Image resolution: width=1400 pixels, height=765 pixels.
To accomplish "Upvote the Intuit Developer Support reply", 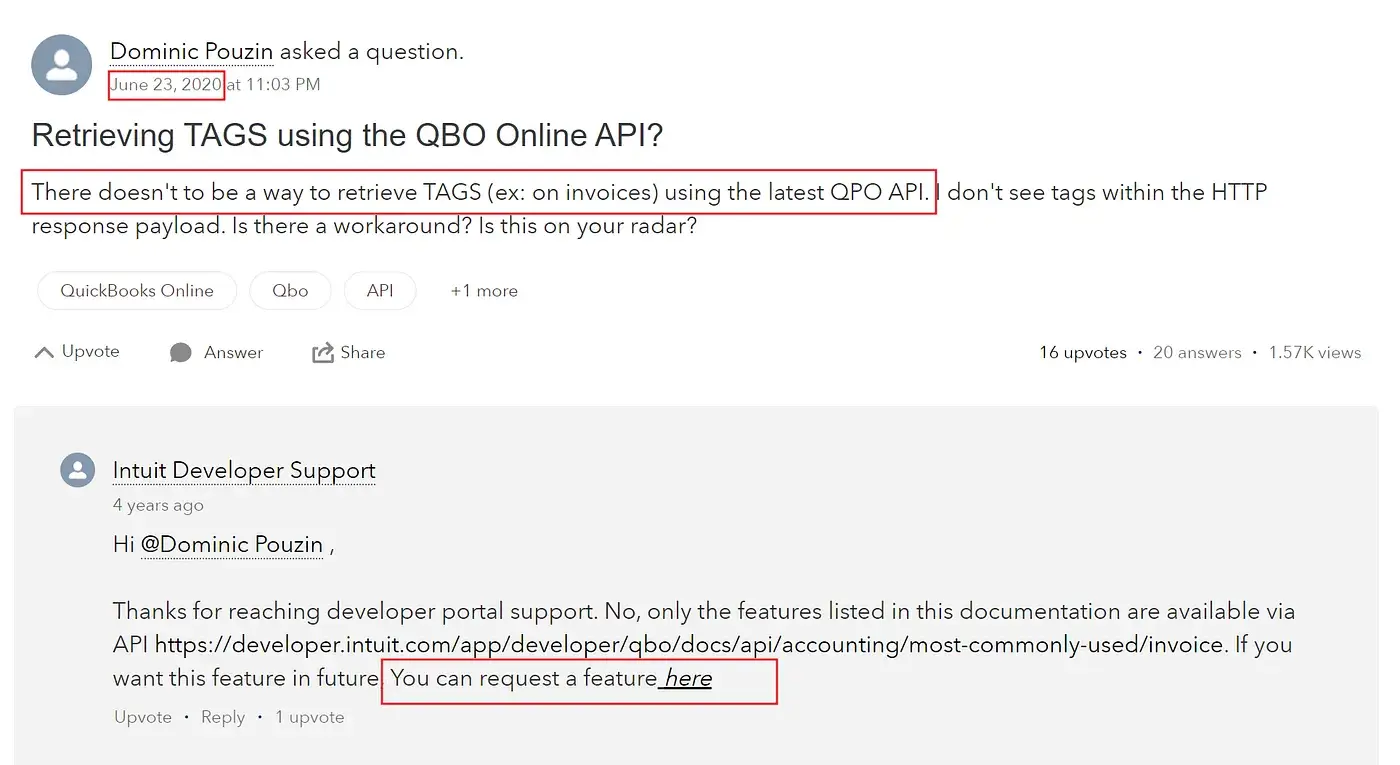I will [143, 717].
